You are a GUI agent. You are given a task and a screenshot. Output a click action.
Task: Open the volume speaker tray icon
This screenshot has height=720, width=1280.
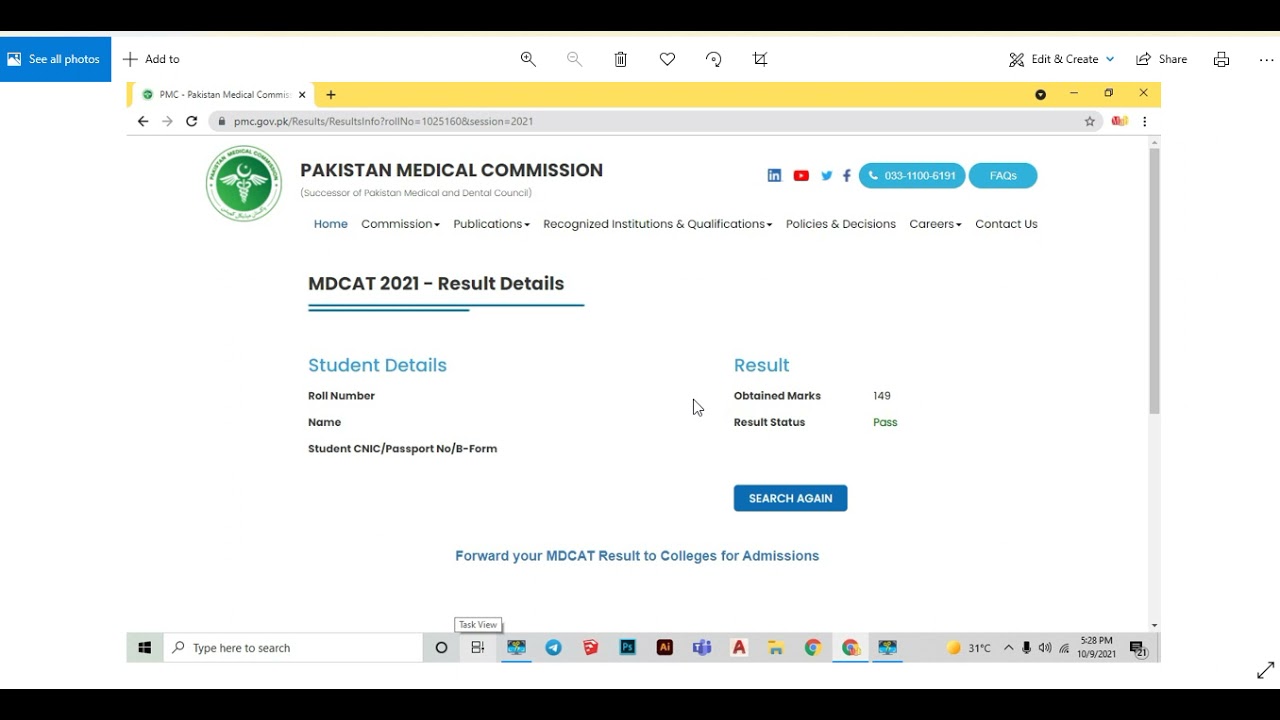click(1045, 648)
